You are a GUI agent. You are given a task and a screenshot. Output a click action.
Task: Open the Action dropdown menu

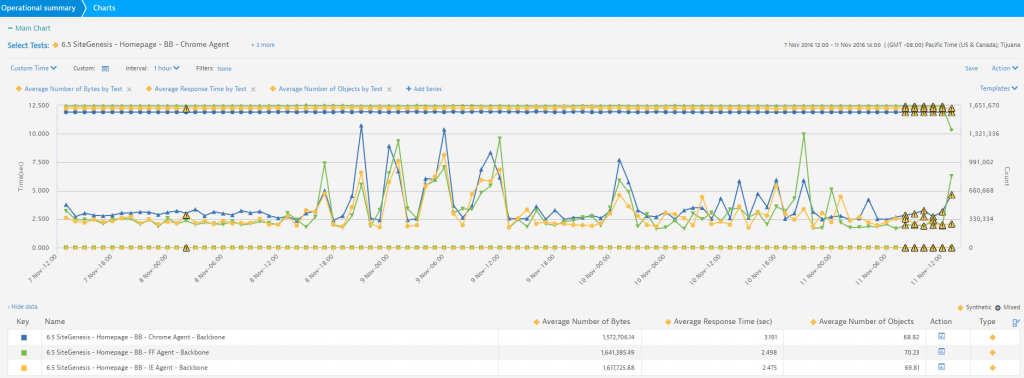[1004, 68]
